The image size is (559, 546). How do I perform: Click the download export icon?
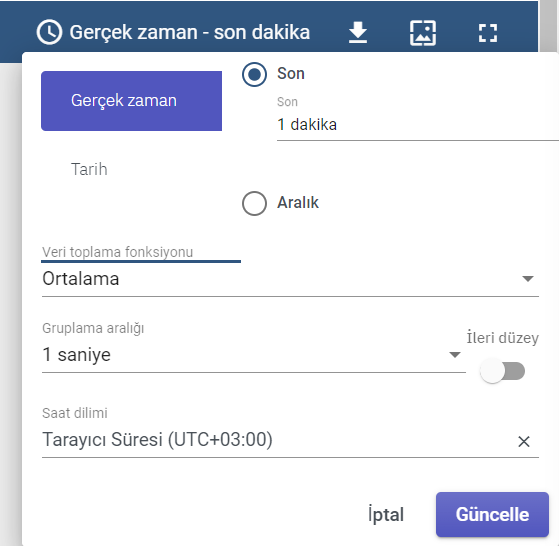pyautogui.click(x=358, y=32)
